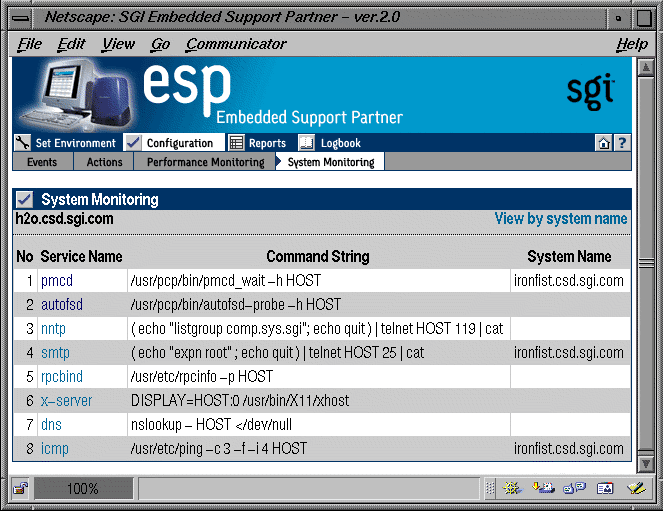Click the scroll down arrow
Image resolution: width=663 pixels, height=511 pixels.
646,465
